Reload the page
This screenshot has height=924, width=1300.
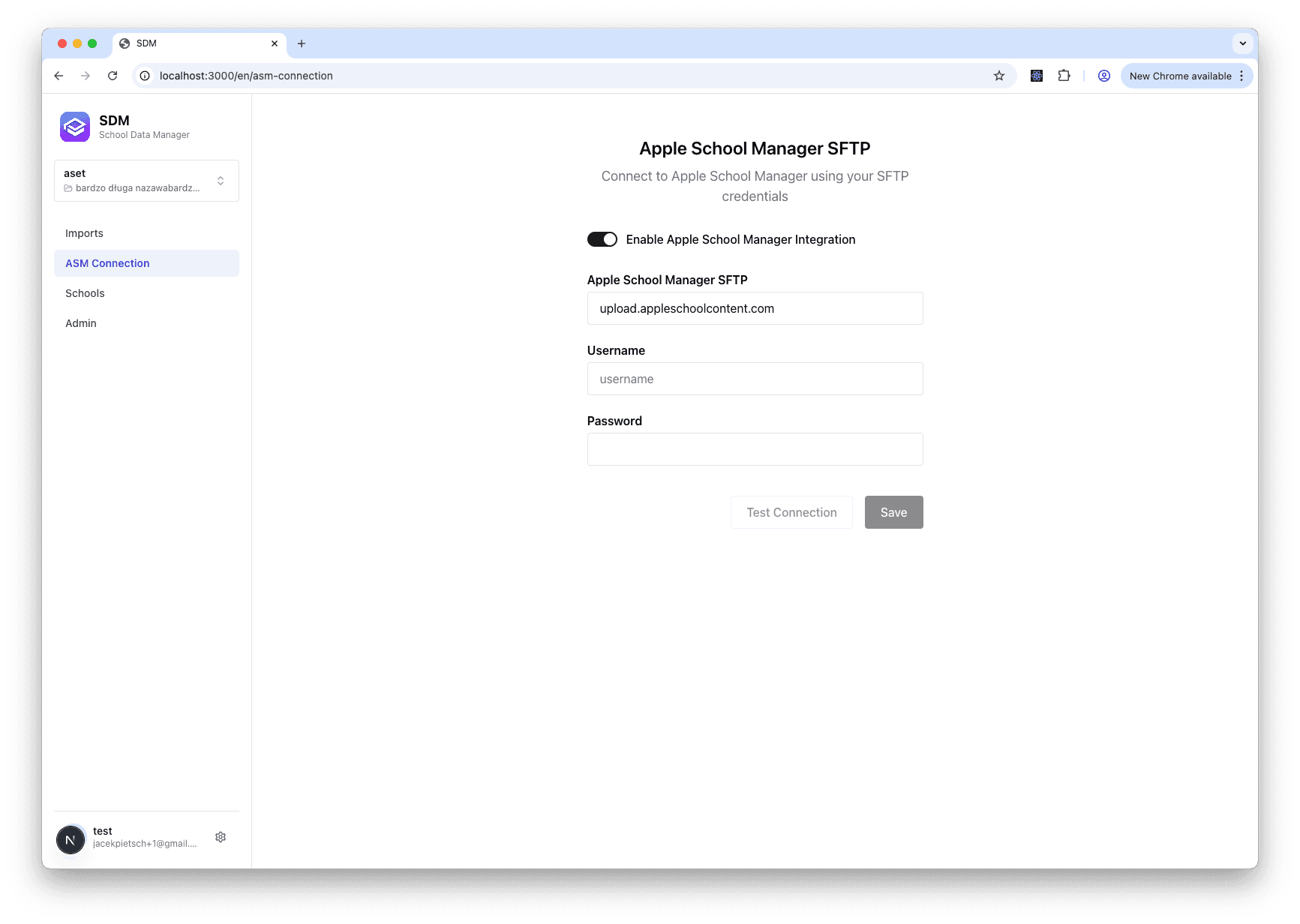[x=113, y=76]
